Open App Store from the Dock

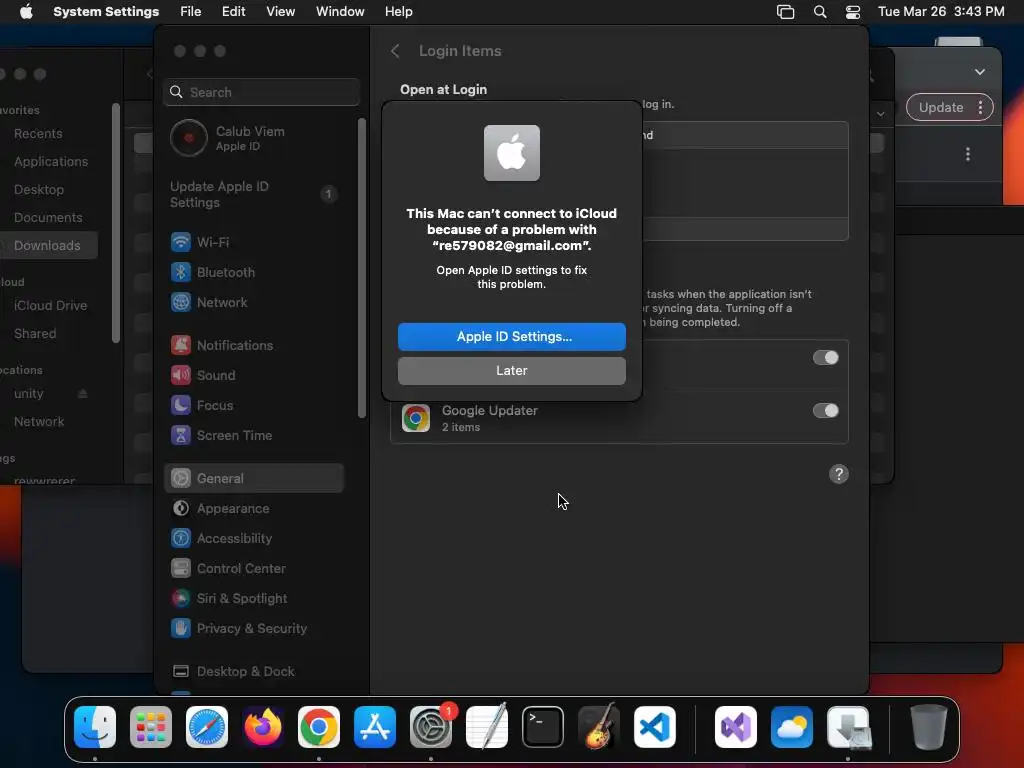coord(375,727)
